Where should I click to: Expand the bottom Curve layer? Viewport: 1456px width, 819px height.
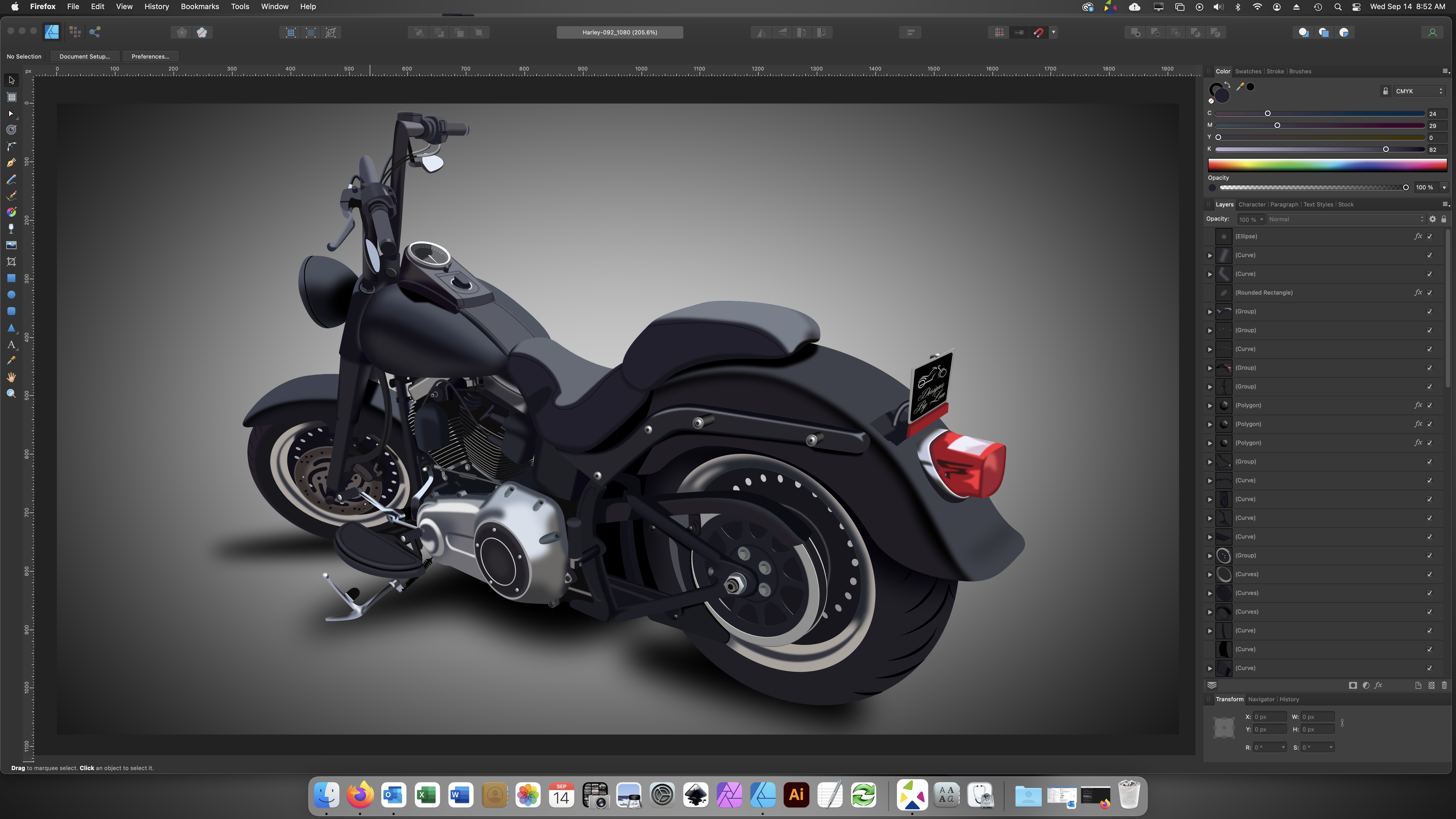pos(1209,668)
